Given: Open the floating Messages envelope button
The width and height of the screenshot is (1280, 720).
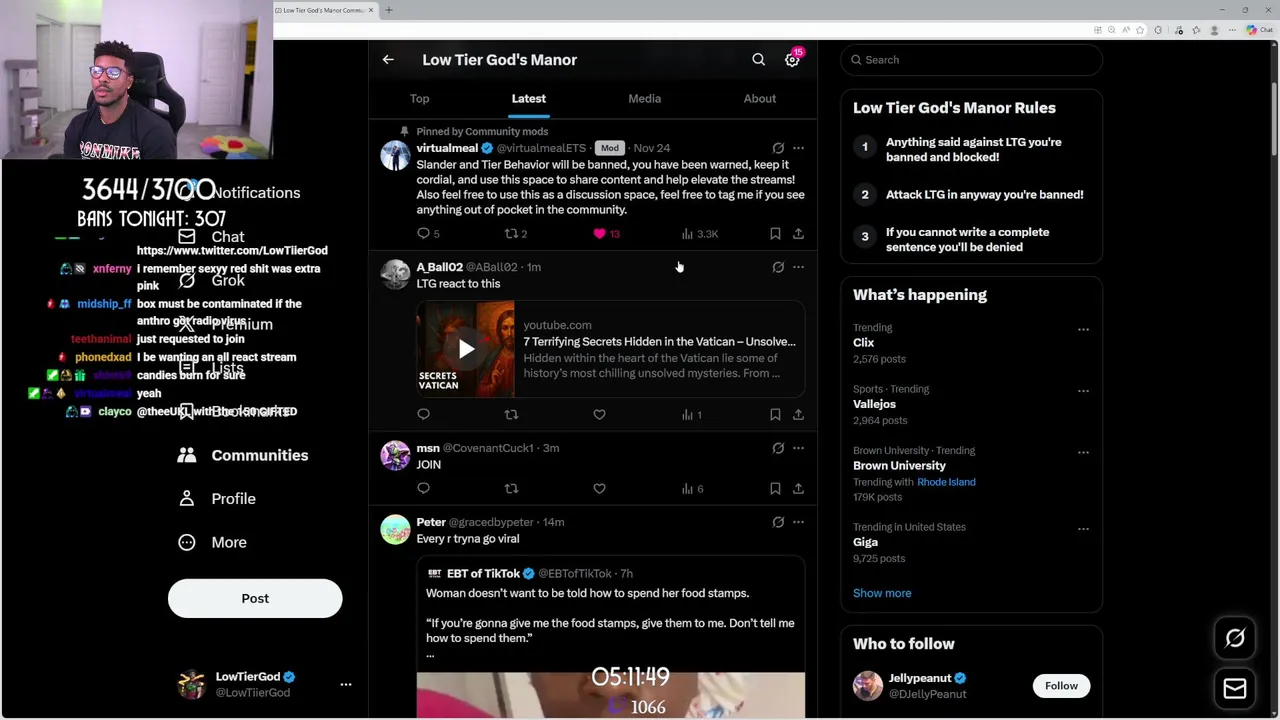Looking at the screenshot, I should (x=1235, y=688).
